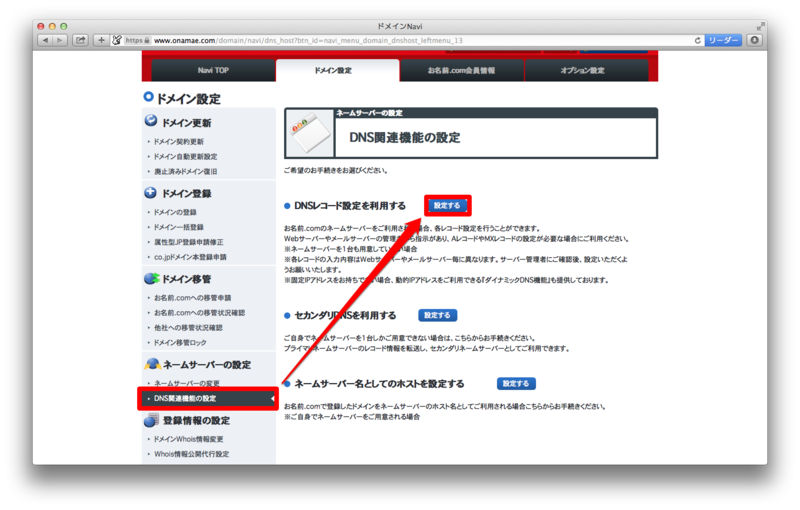Open the 属性型JP登録申請修正 link
The height and width of the screenshot is (510, 800).
coord(189,242)
